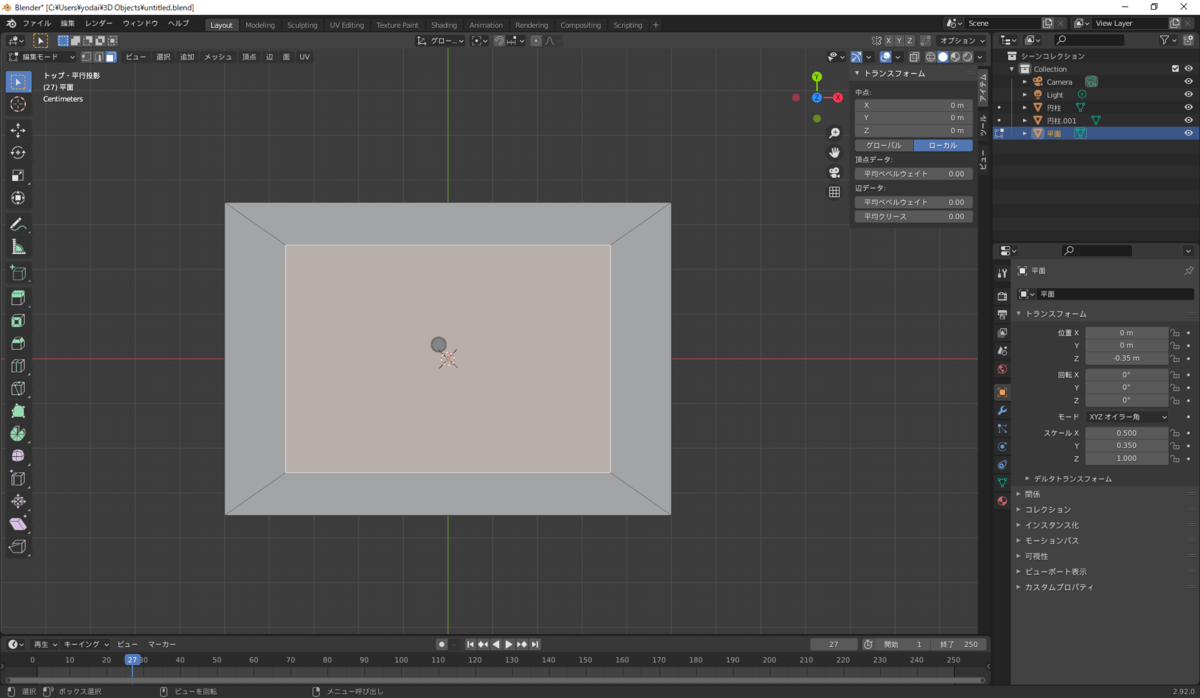The image size is (1200, 698).
Task: Hide 円柱.001 with its eye icon
Action: (x=1188, y=120)
